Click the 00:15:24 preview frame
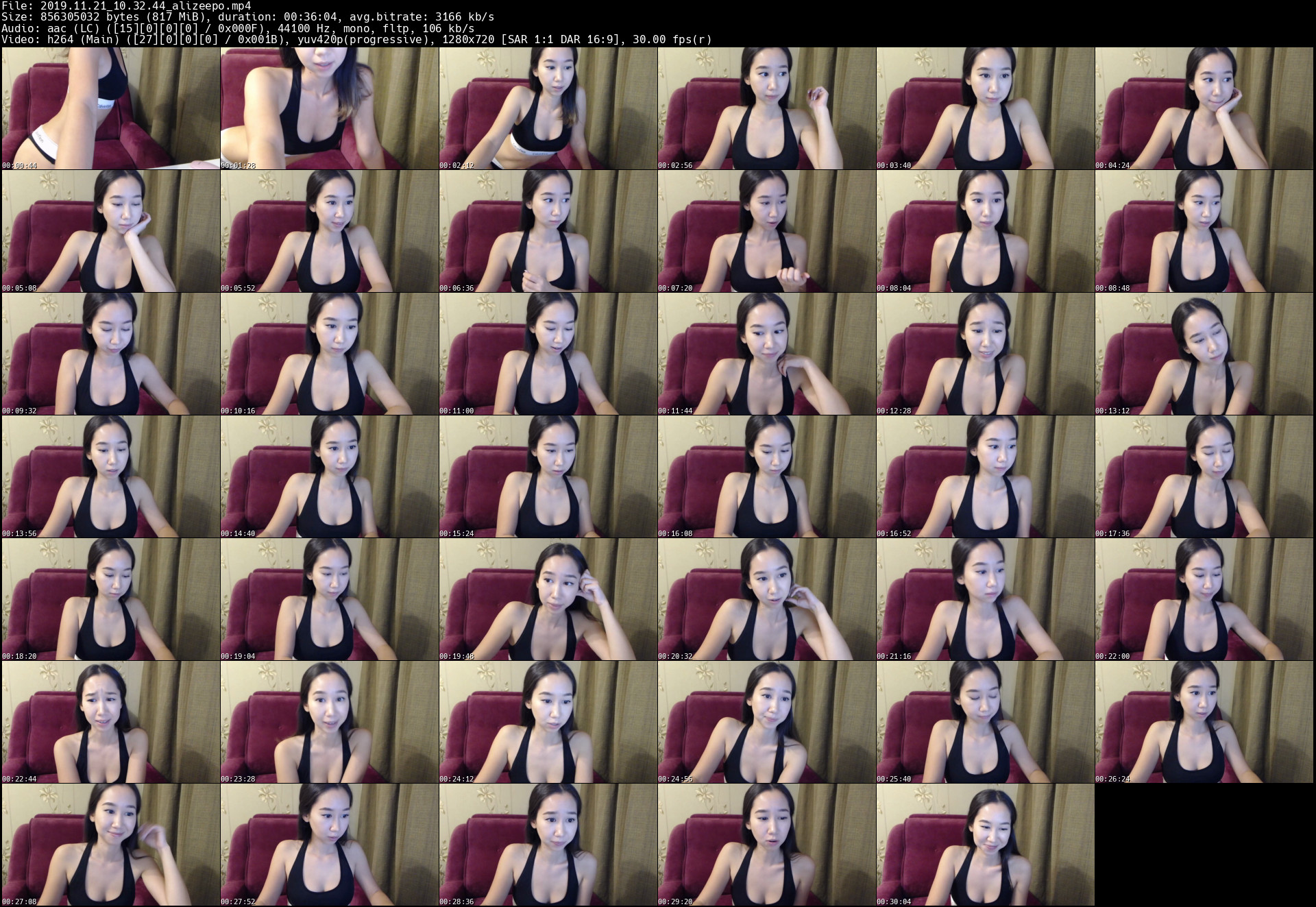1316x907 pixels. (x=548, y=476)
